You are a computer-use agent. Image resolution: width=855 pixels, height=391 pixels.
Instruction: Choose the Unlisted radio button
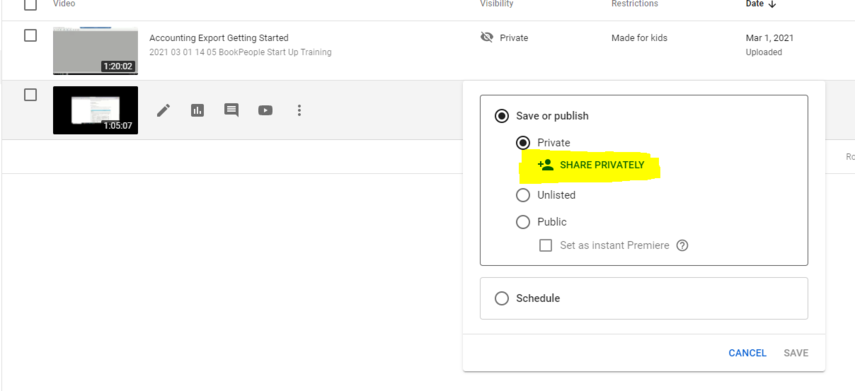coord(523,195)
